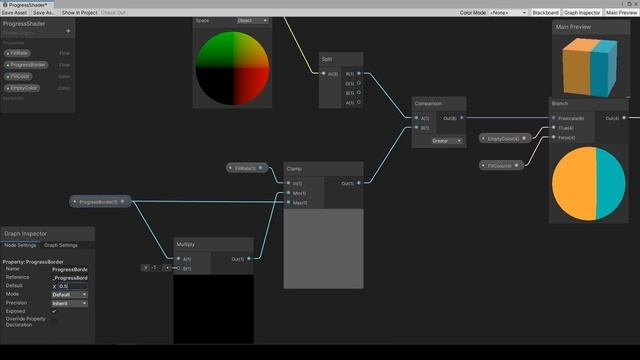This screenshot has height=360, width=640.
Task: Open the Precision Inherit dropdown
Action: pos(69,303)
